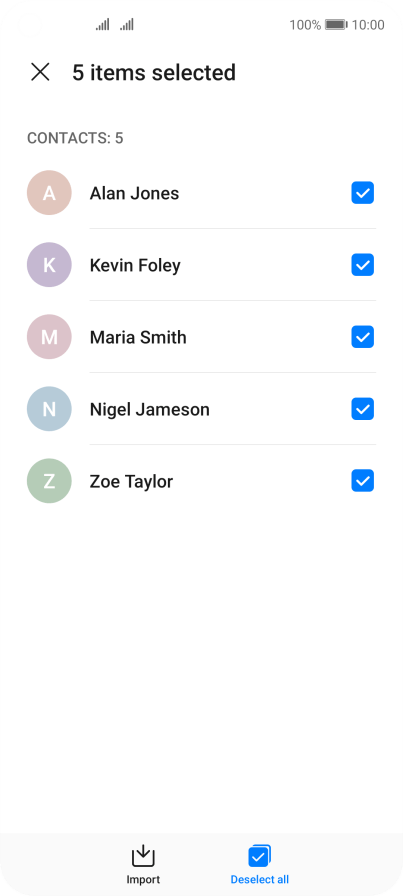Image resolution: width=403 pixels, height=896 pixels.
Task: Tap the battery icon in status bar
Action: 336,25
